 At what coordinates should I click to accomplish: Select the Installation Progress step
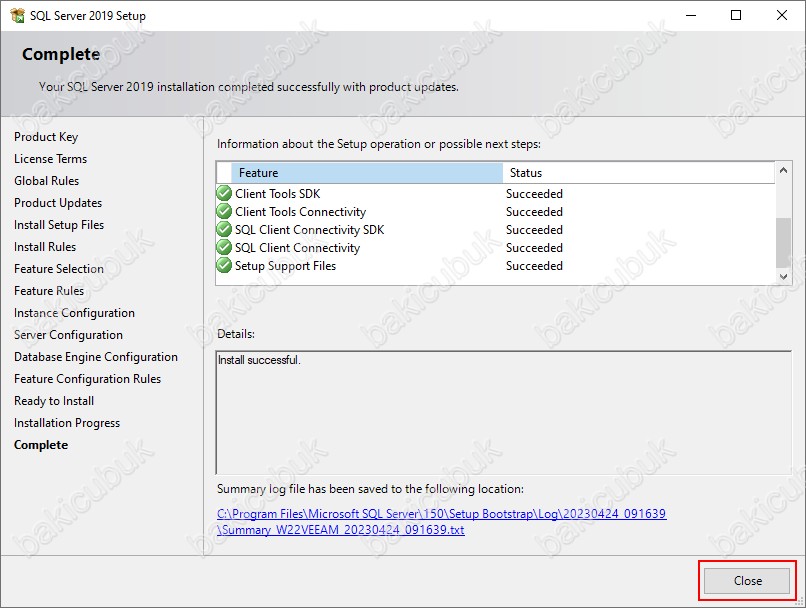[x=67, y=423]
